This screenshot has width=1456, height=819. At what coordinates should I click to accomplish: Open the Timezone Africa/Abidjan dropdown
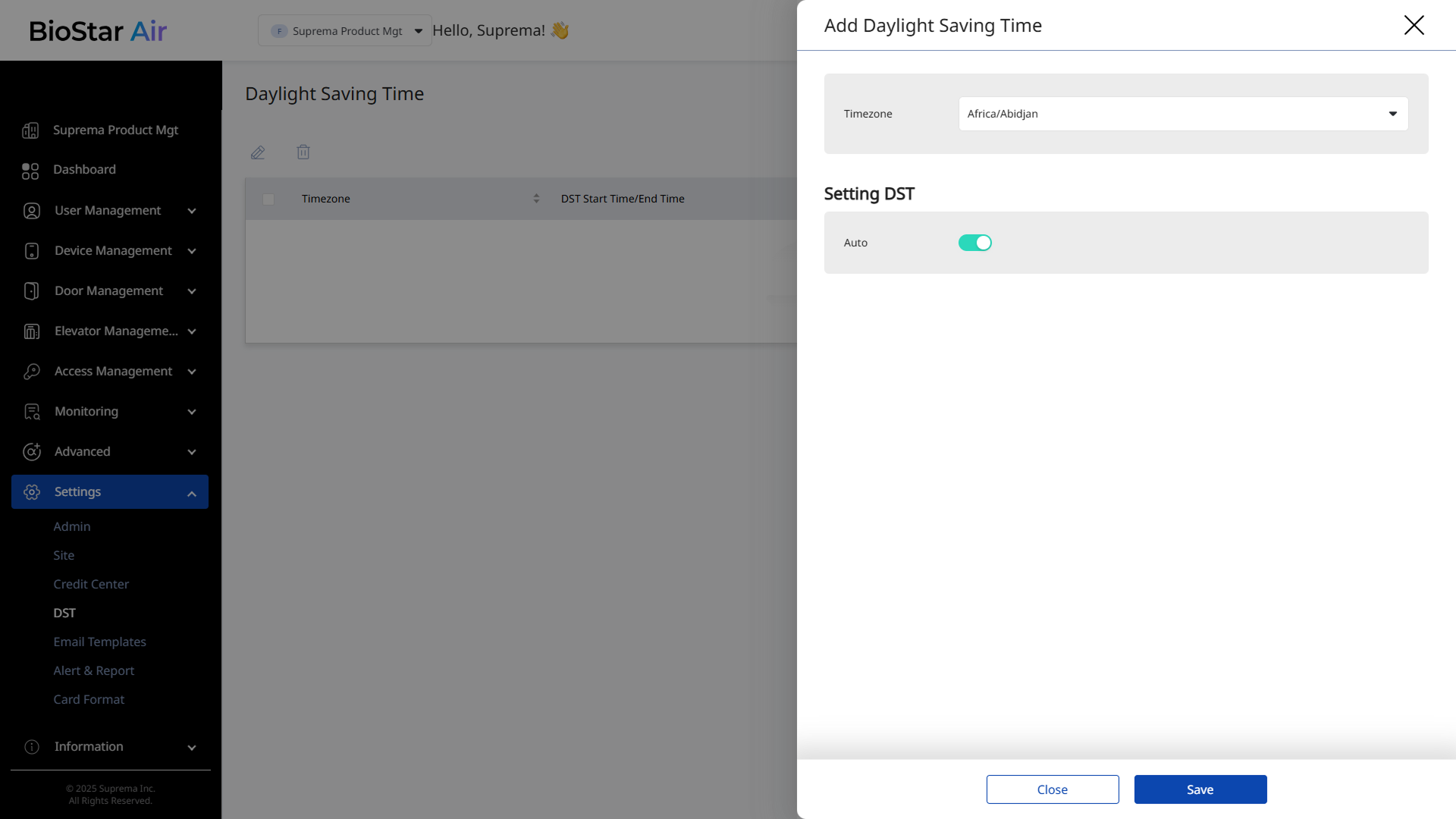[x=1182, y=114]
